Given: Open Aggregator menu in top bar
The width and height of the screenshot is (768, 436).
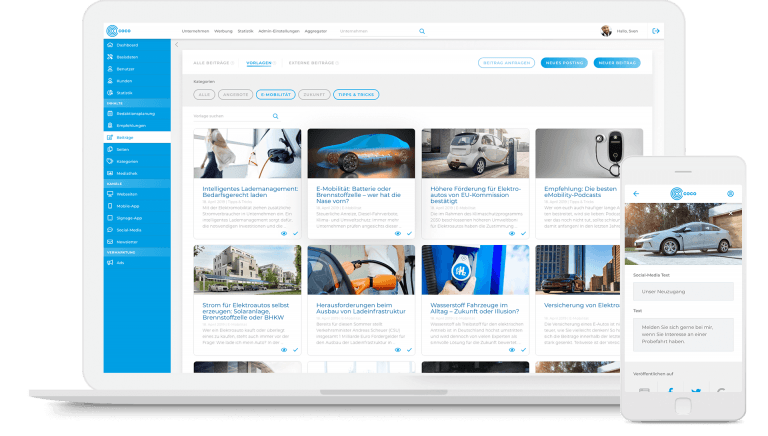Looking at the screenshot, I should 316,31.
